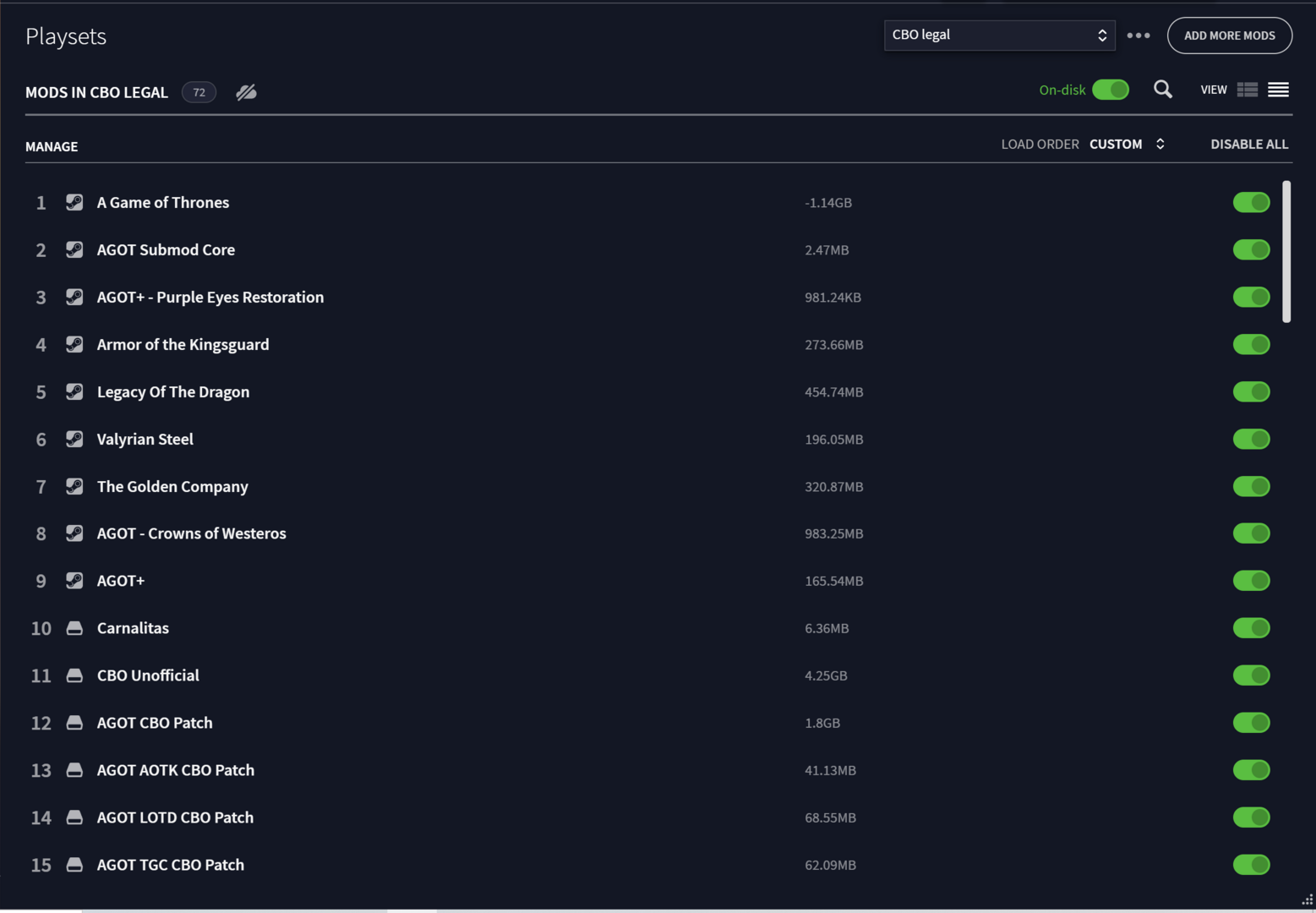The image size is (1316, 913).
Task: Disable the CBO Unofficial mod
Action: (1251, 675)
